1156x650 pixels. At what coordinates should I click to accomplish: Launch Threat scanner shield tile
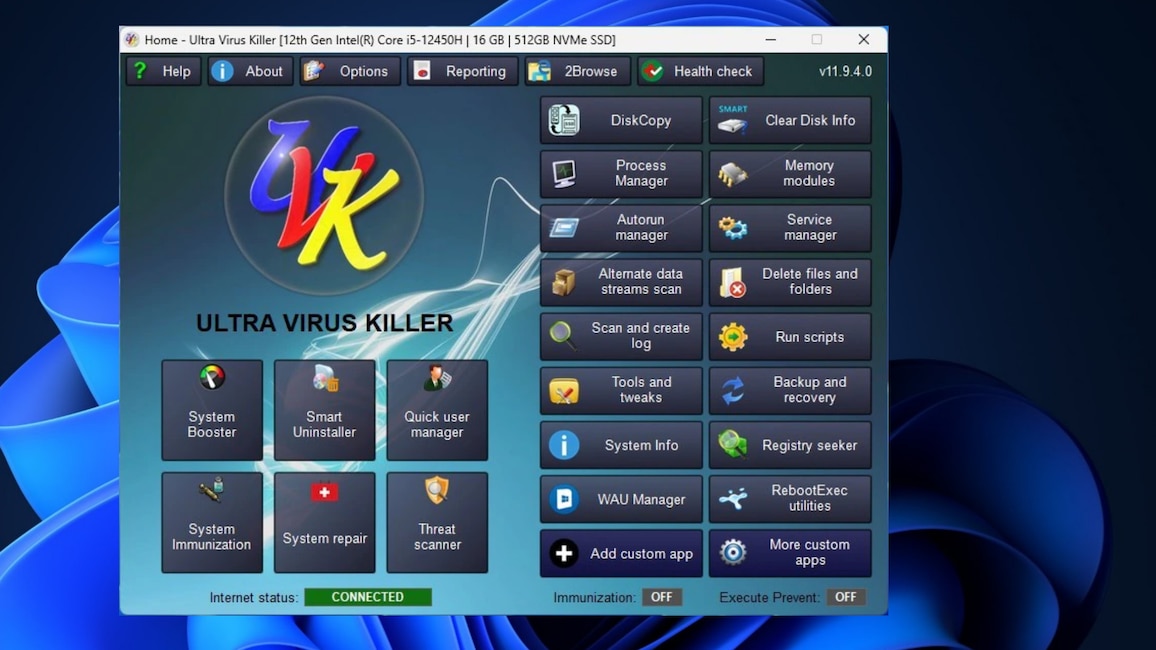(x=437, y=523)
